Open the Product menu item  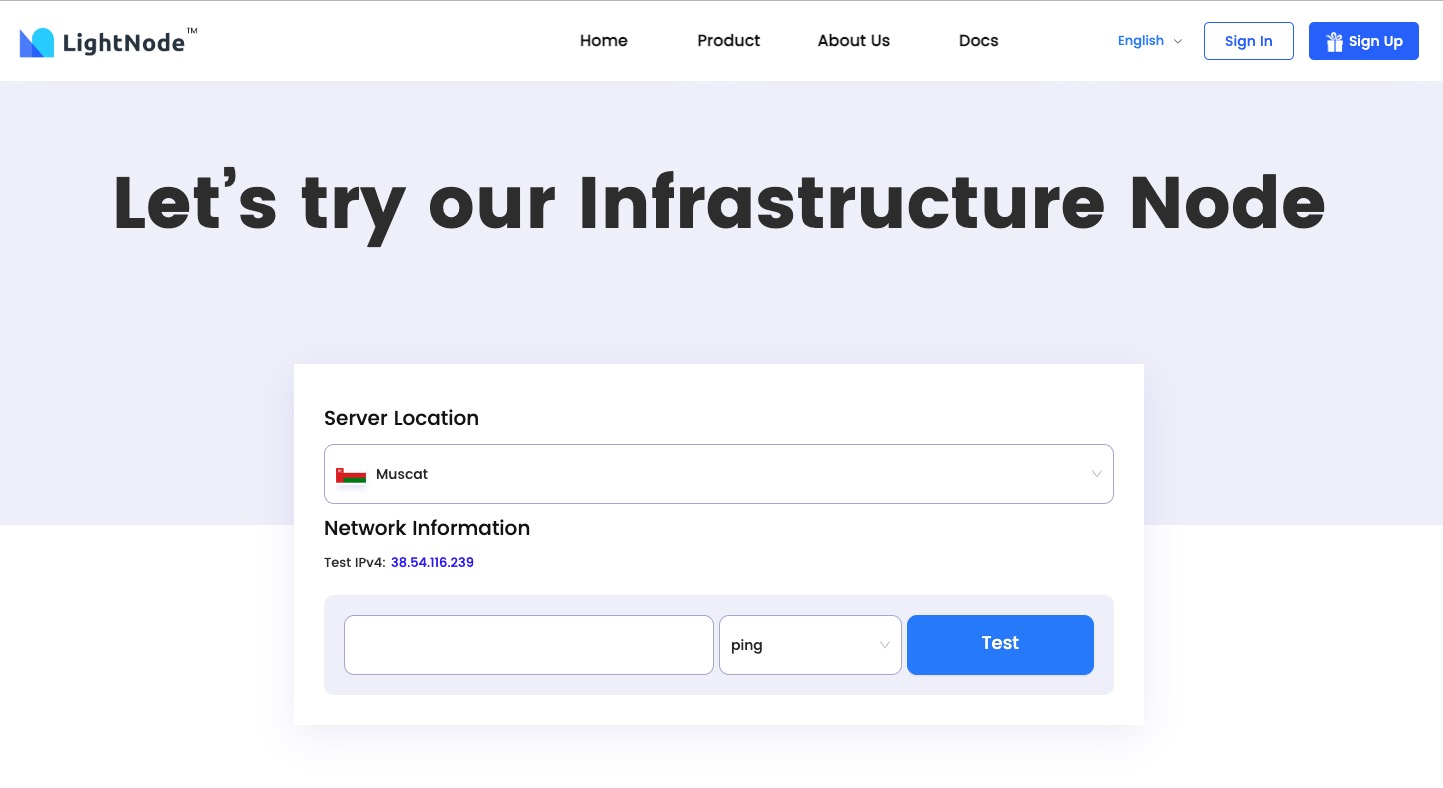tap(728, 41)
